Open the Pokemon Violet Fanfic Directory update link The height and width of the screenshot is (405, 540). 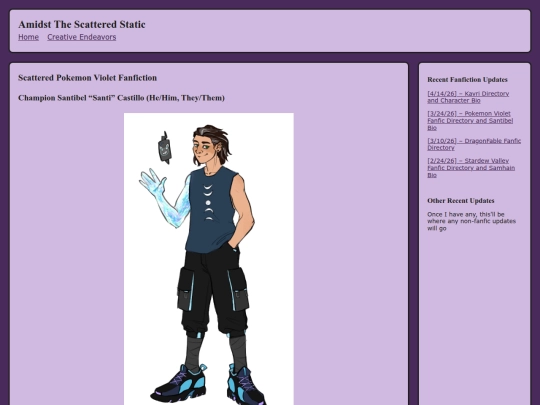pos(470,121)
